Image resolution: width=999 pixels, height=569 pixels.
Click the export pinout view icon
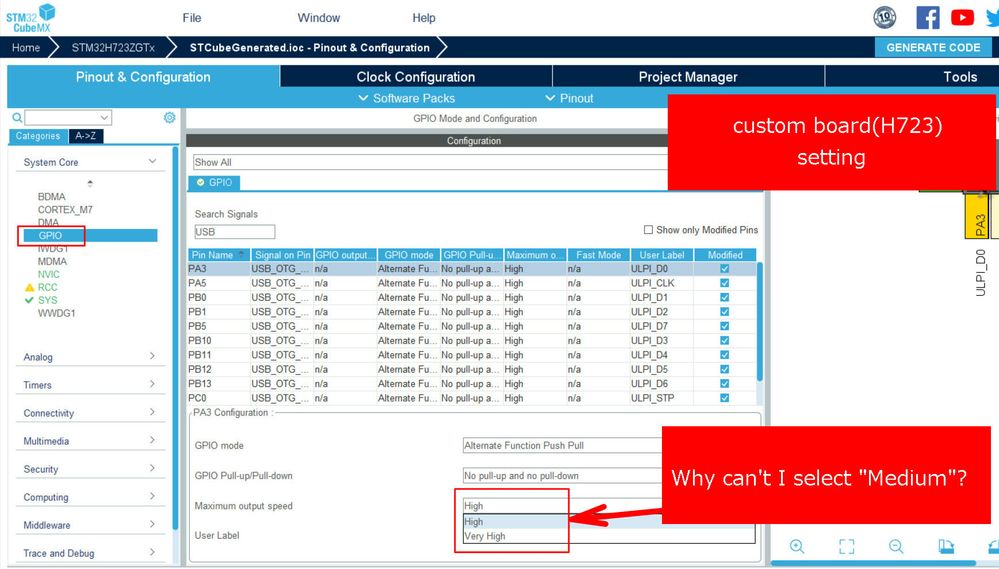[946, 546]
